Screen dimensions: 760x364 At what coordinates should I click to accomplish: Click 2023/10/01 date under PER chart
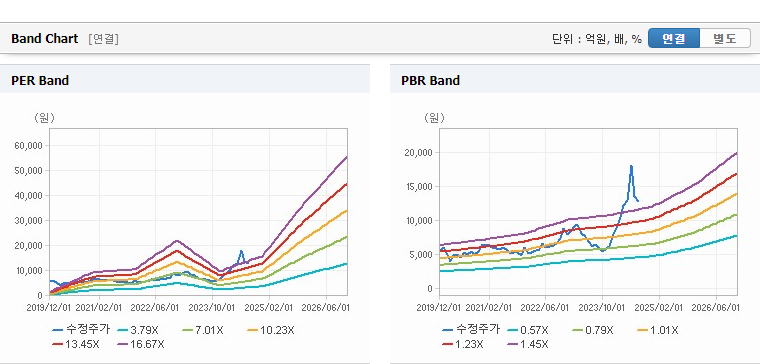(x=212, y=308)
